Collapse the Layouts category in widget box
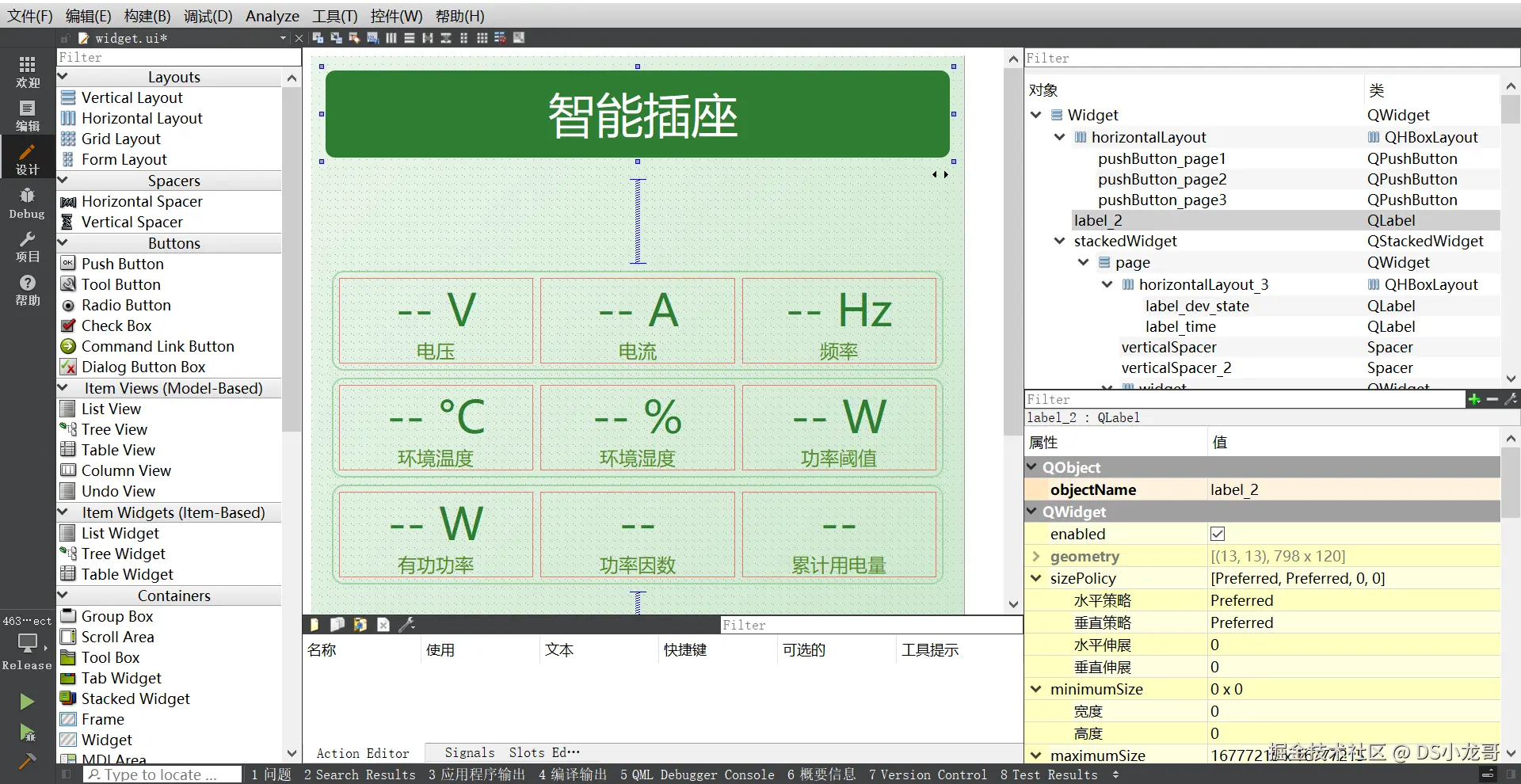 63,77
